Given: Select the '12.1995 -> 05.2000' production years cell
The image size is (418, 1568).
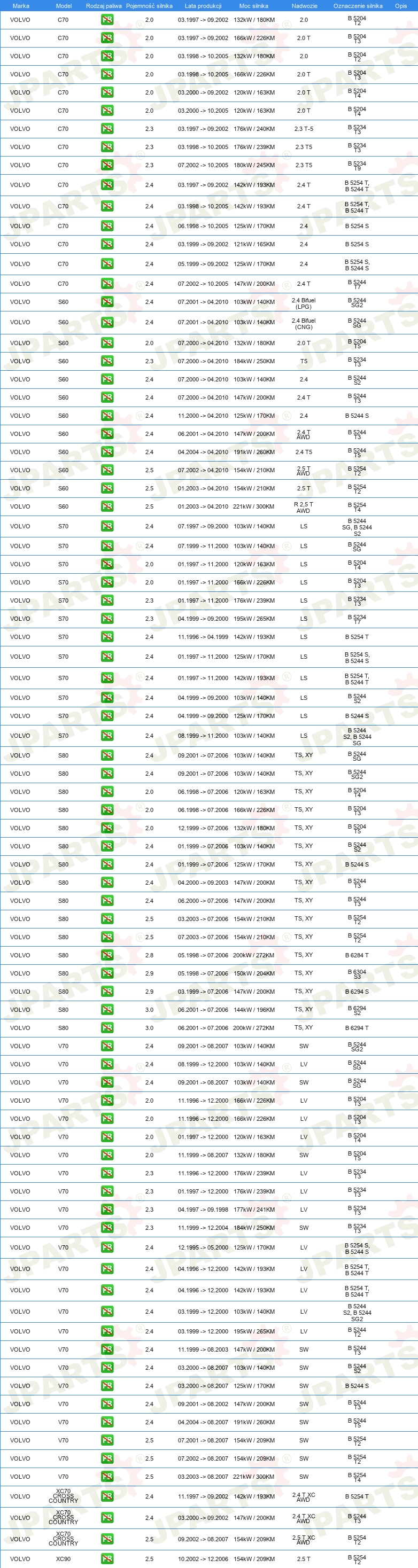Looking at the screenshot, I should point(203,1247).
